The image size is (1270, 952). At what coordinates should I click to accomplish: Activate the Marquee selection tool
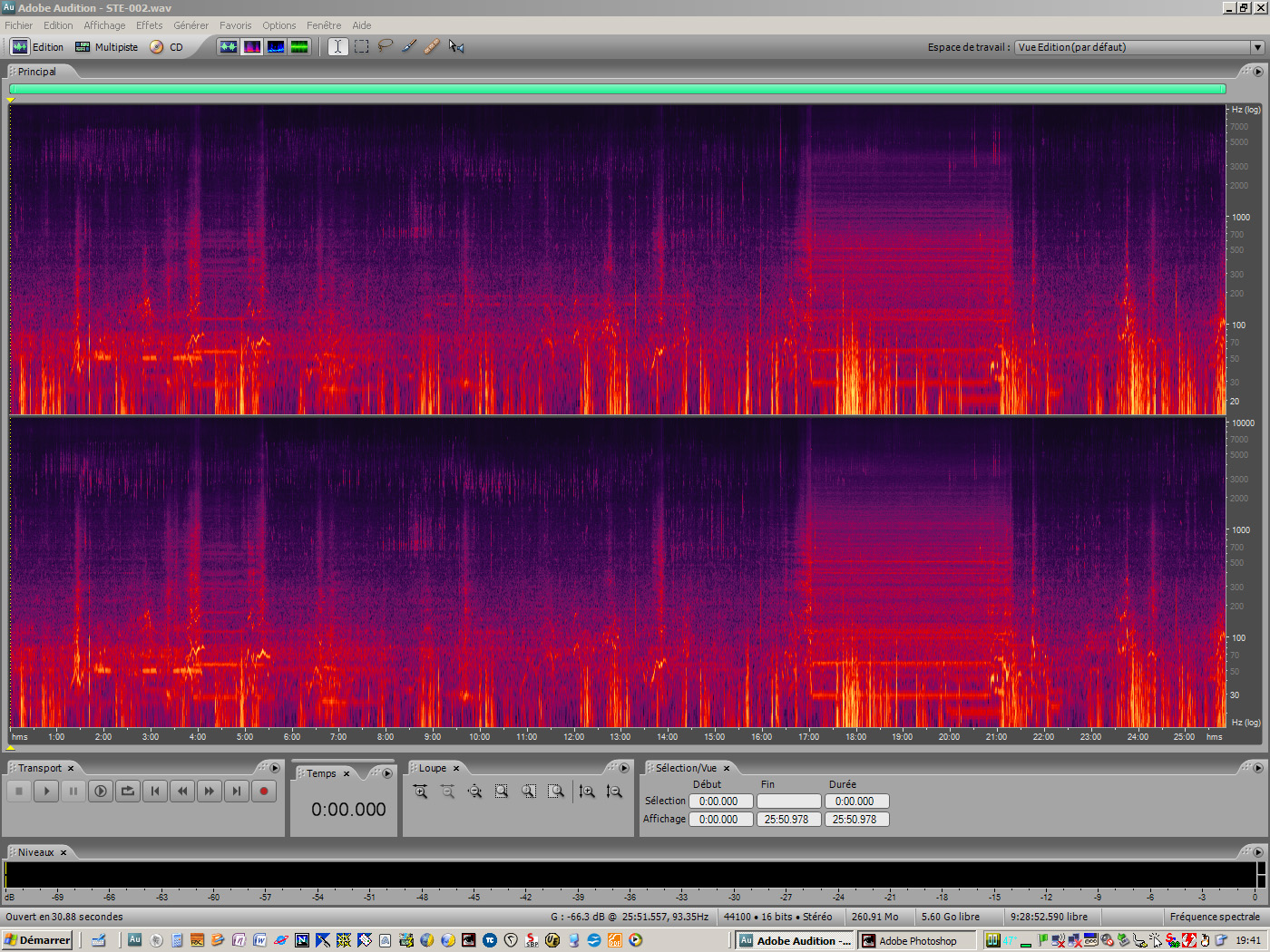coord(361,46)
